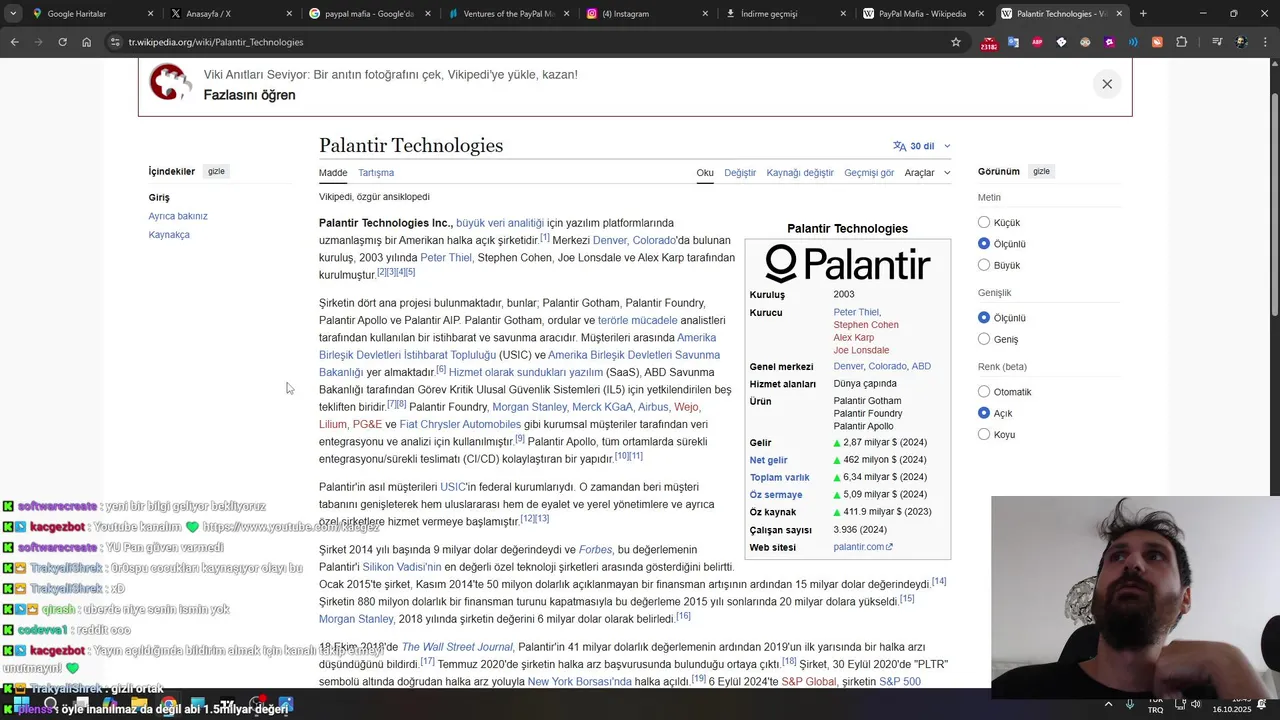This screenshot has width=1280, height=720.
Task: Open the browser Extensions puzzle icon
Action: [1182, 42]
